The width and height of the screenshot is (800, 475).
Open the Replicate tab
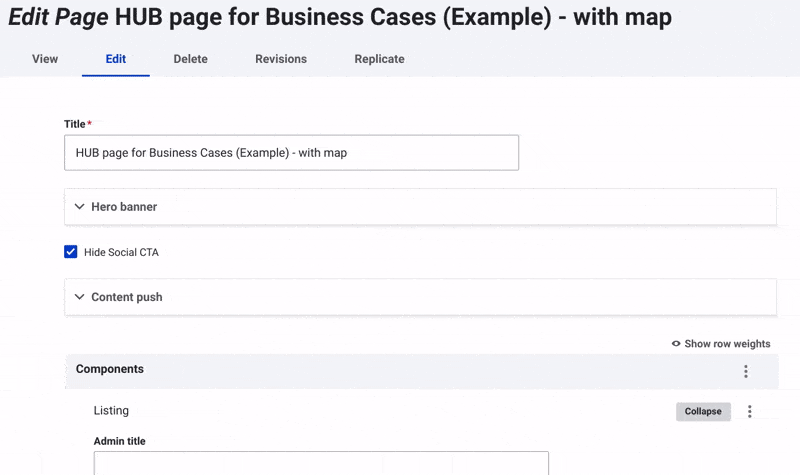pyautogui.click(x=380, y=59)
